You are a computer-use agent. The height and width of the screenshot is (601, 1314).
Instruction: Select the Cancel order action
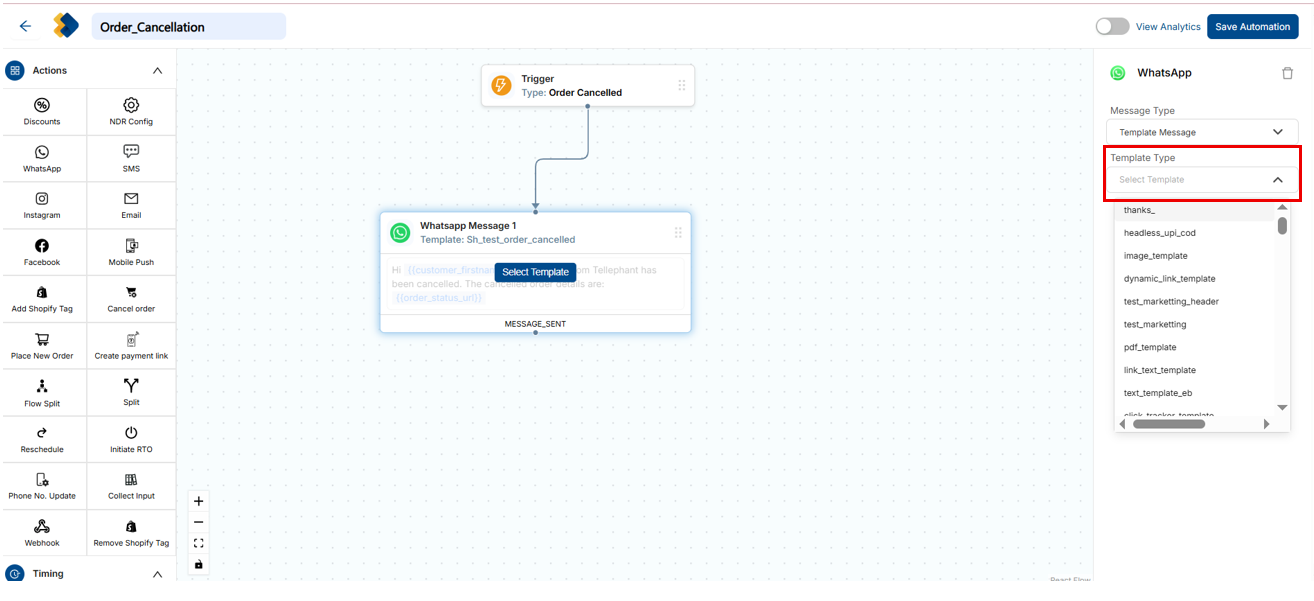[x=131, y=300]
